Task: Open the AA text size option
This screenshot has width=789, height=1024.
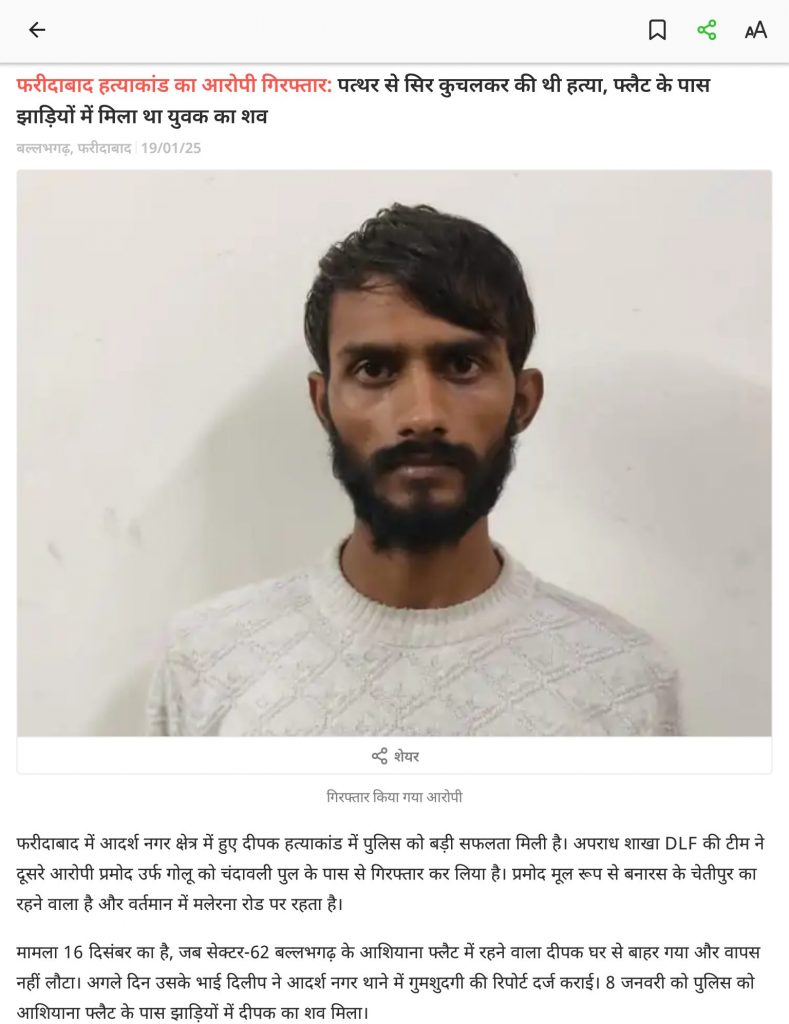Action: [x=756, y=30]
